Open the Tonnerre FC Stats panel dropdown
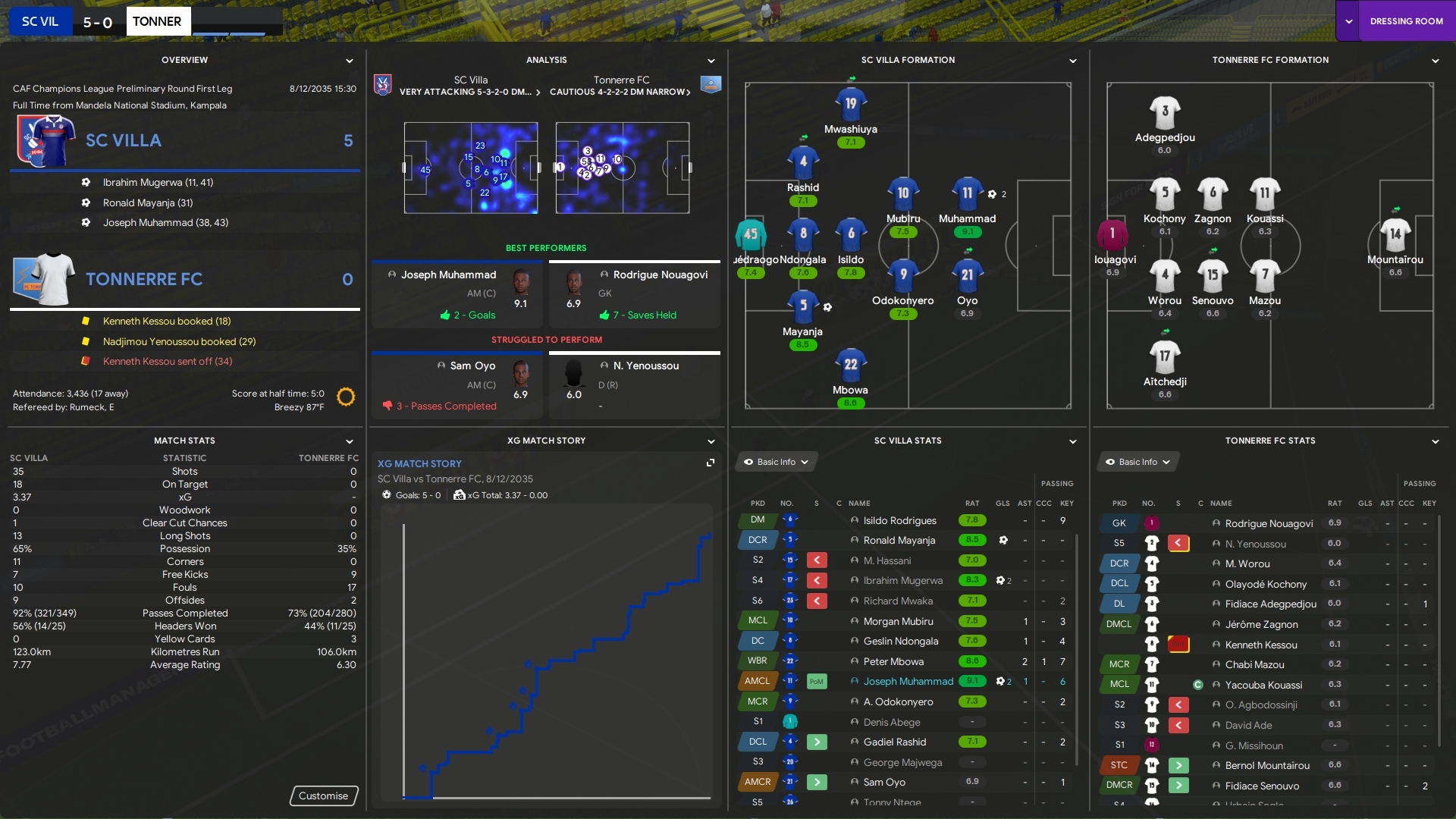The height and width of the screenshot is (819, 1456). coord(1436,441)
